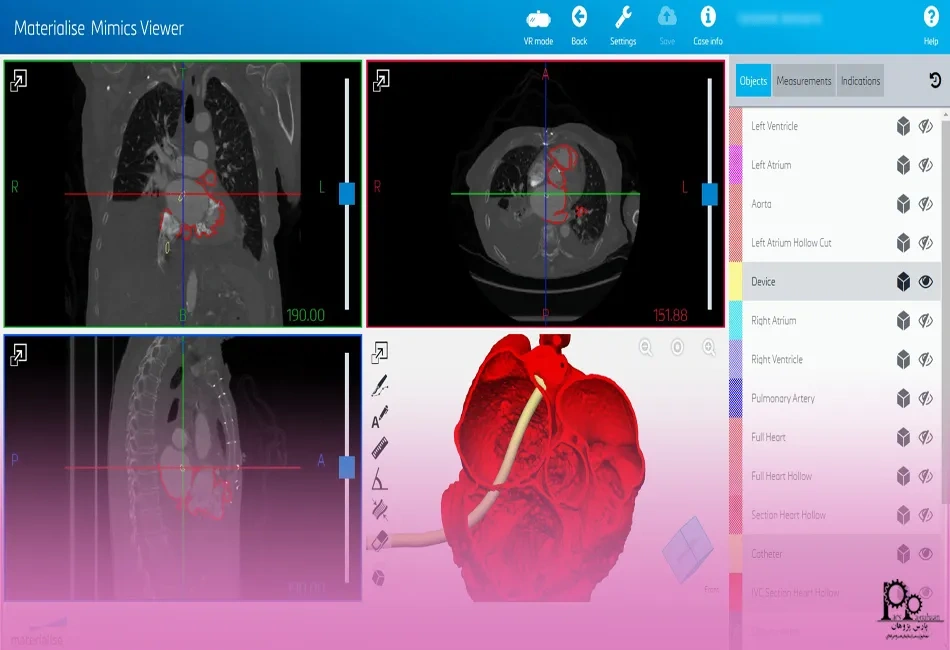Zoom in on the 3D heart view
Image resolution: width=950 pixels, height=650 pixels.
[709, 347]
